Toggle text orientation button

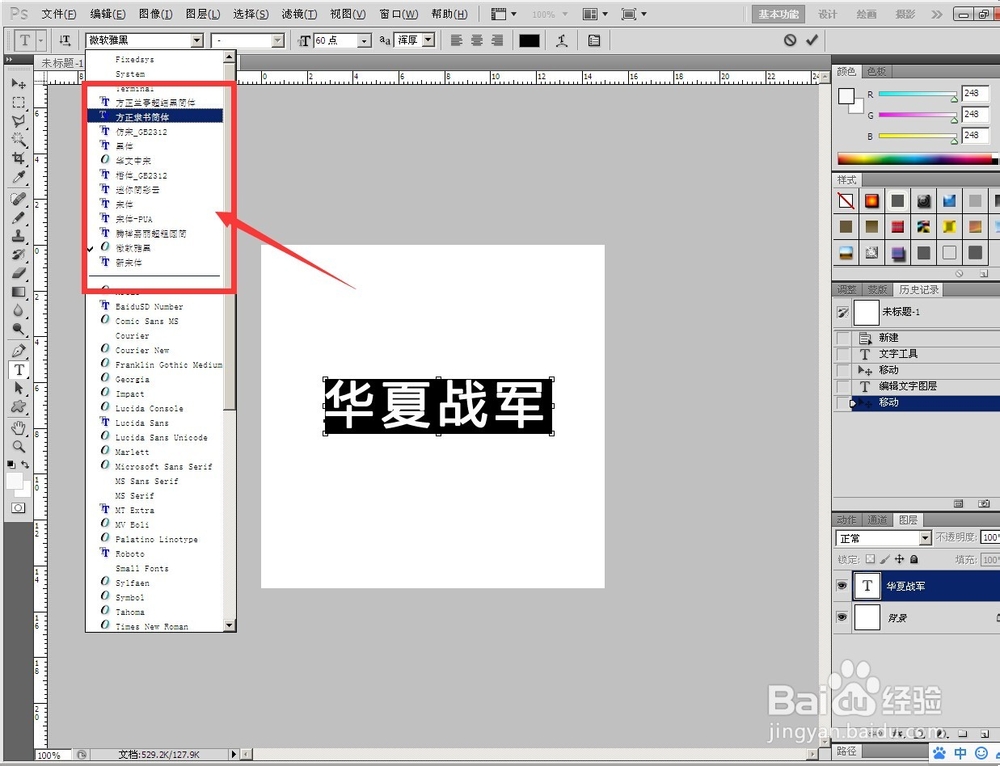coord(64,40)
